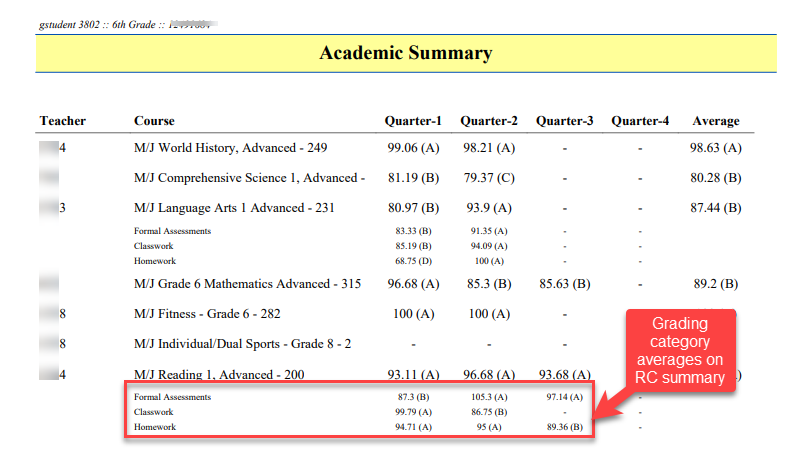Click the Quarter-1 column header
805x468 pixels.
coord(413,121)
